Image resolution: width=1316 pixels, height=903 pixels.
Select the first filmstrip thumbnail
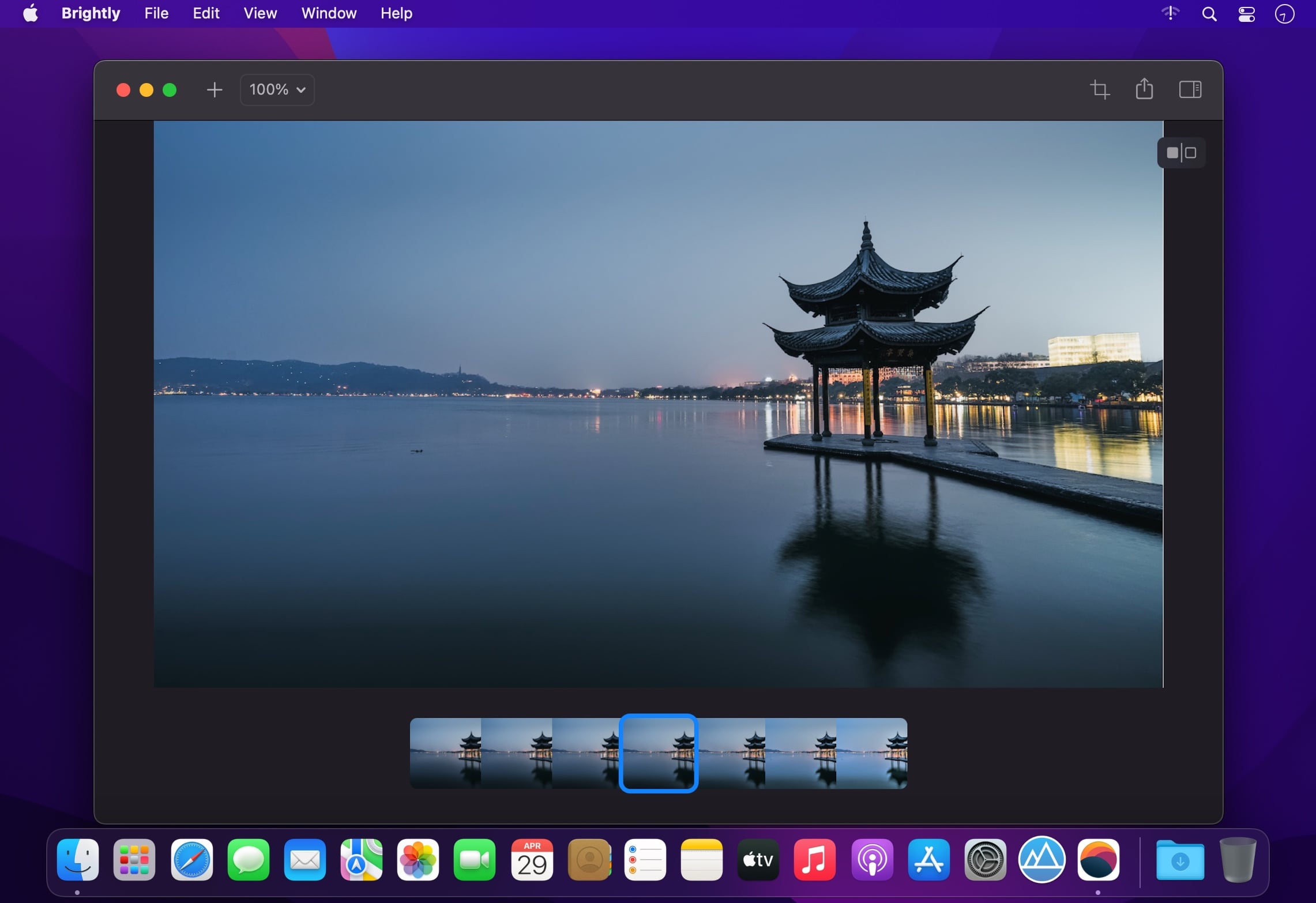pyautogui.click(x=445, y=753)
